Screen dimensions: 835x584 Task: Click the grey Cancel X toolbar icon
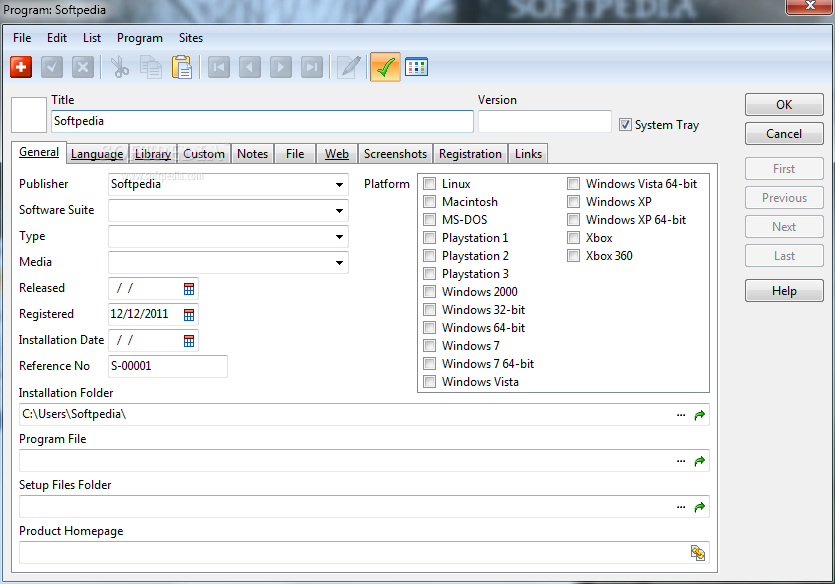(83, 67)
